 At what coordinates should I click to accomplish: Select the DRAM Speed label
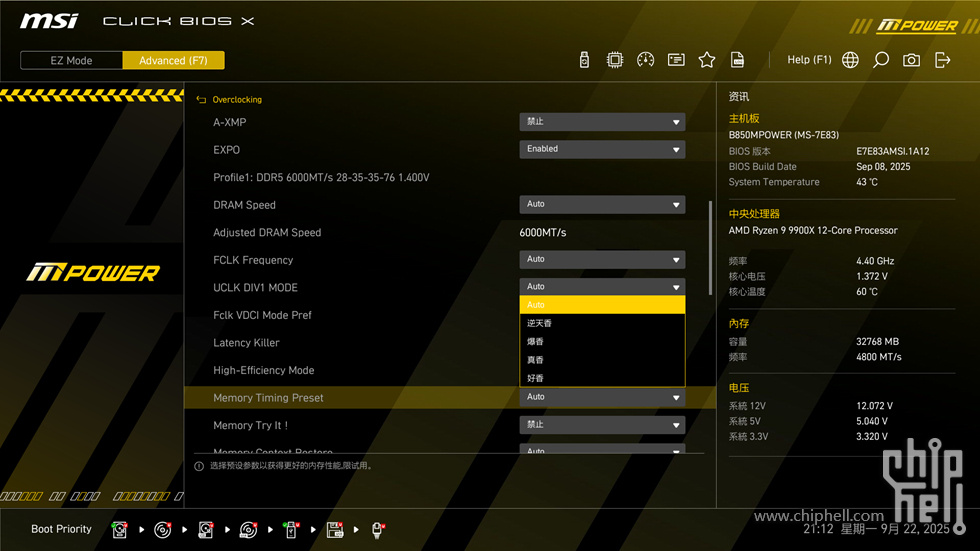(x=244, y=205)
